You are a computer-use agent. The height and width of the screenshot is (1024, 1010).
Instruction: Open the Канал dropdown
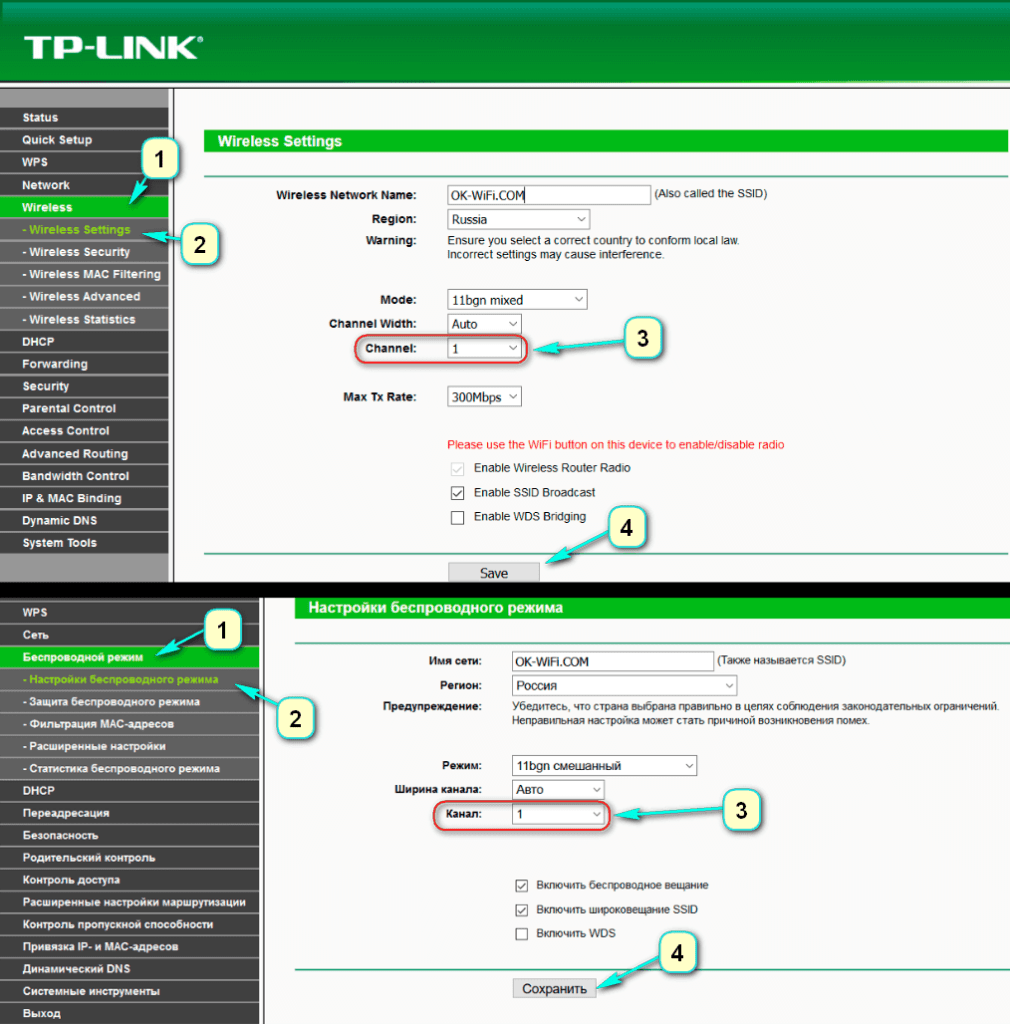tap(558, 815)
